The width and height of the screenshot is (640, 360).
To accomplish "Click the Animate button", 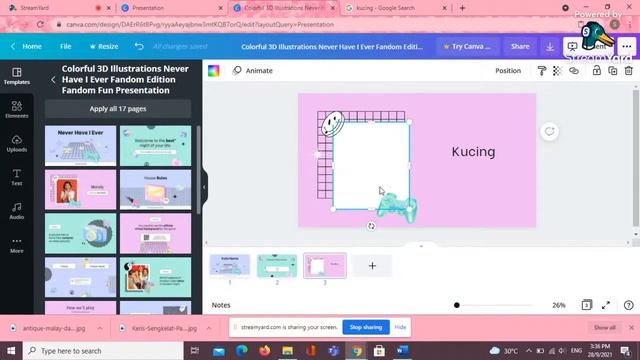I will (x=252, y=71).
